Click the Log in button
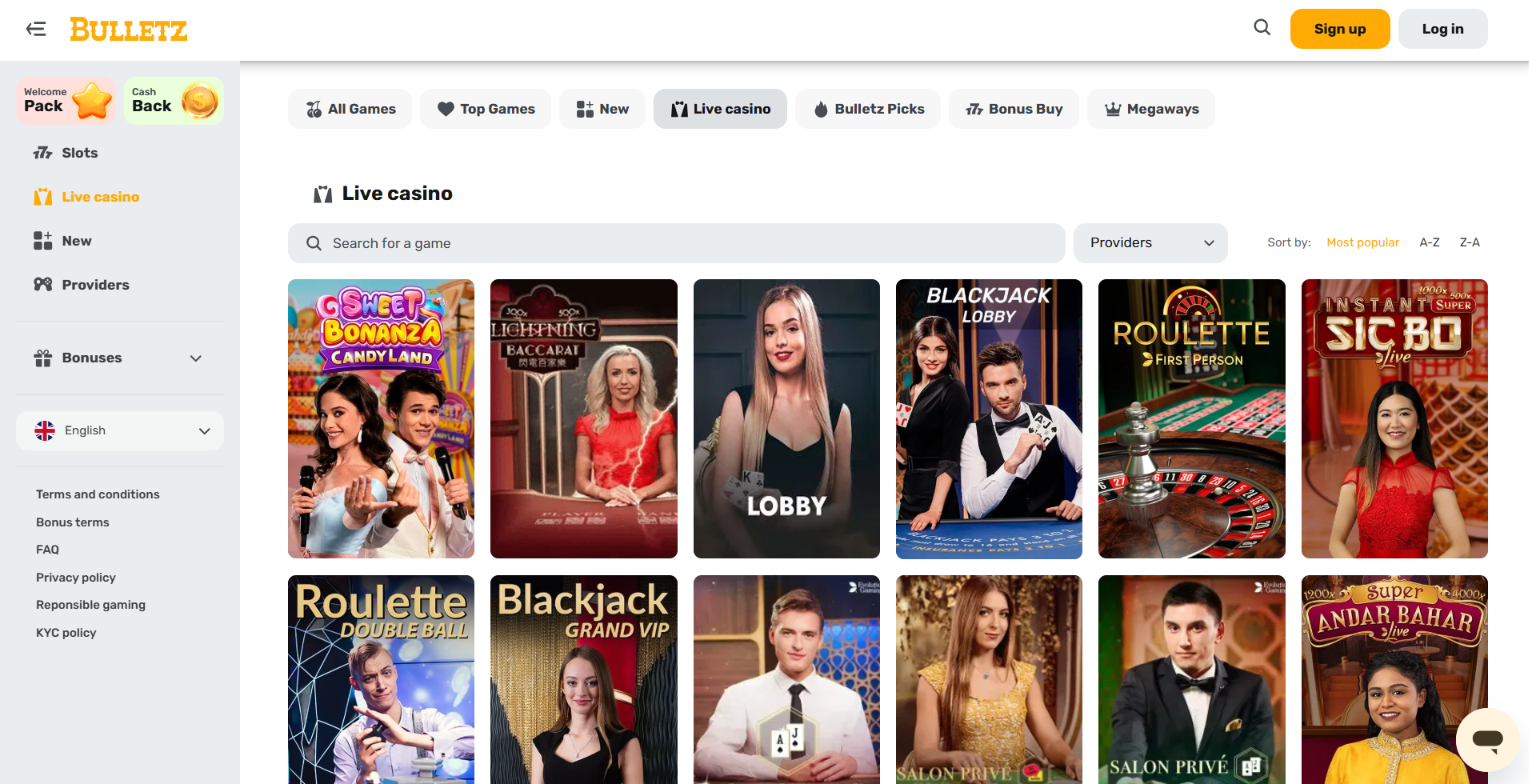 click(1443, 29)
